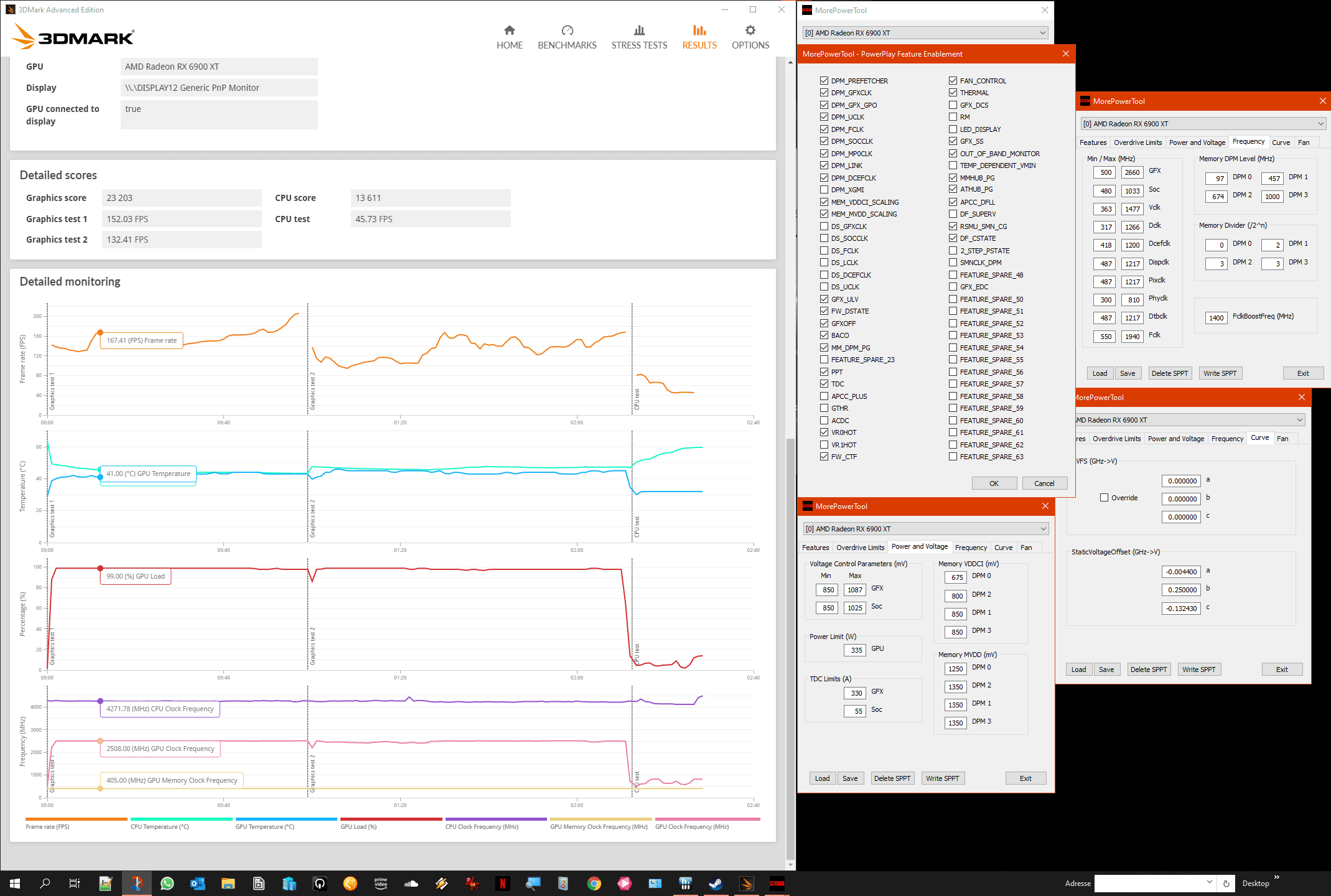Click the taskbar address refresh icon
The width and height of the screenshot is (1331, 896).
[1226, 884]
